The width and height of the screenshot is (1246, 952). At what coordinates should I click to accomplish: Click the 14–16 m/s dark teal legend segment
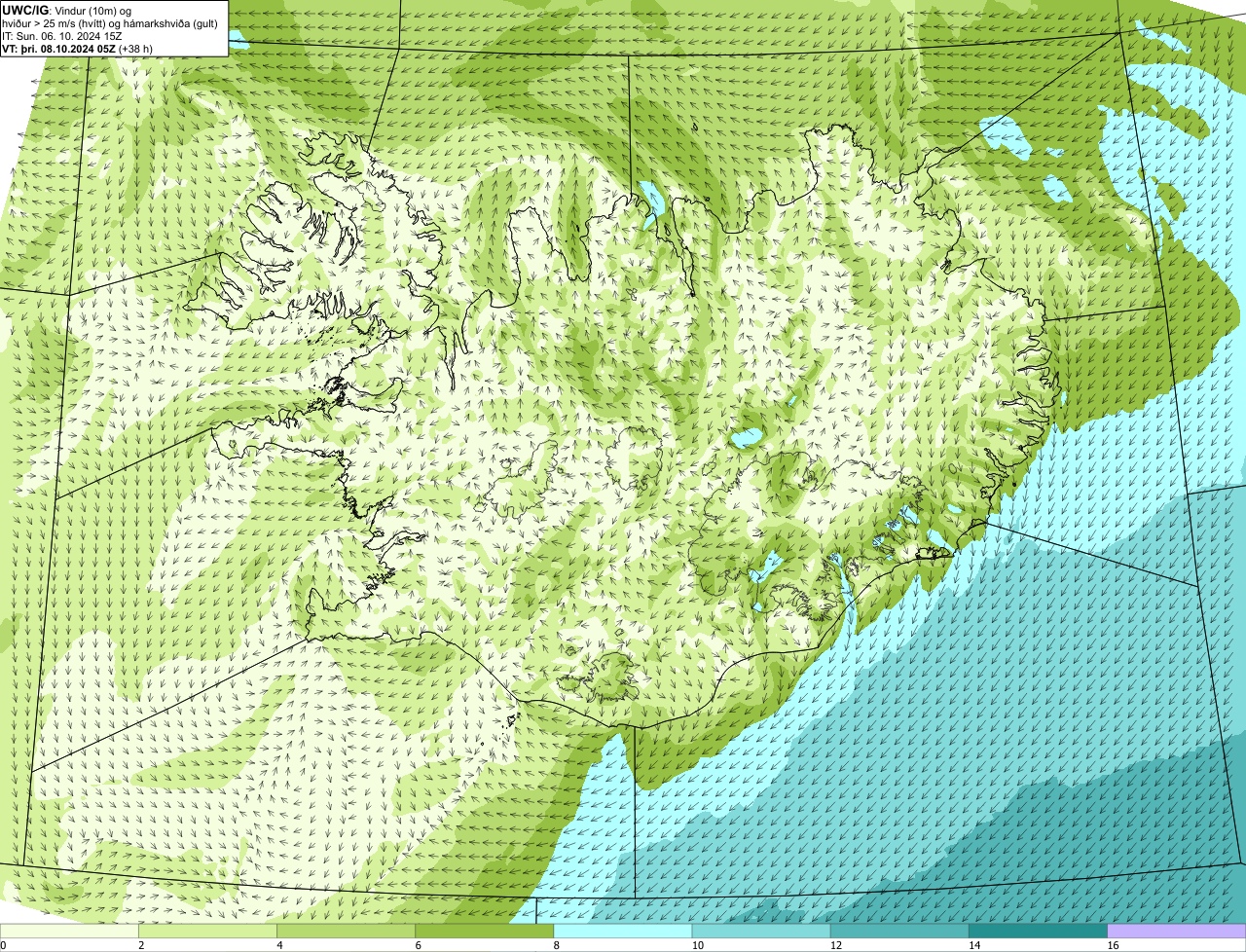[x=1039, y=931]
